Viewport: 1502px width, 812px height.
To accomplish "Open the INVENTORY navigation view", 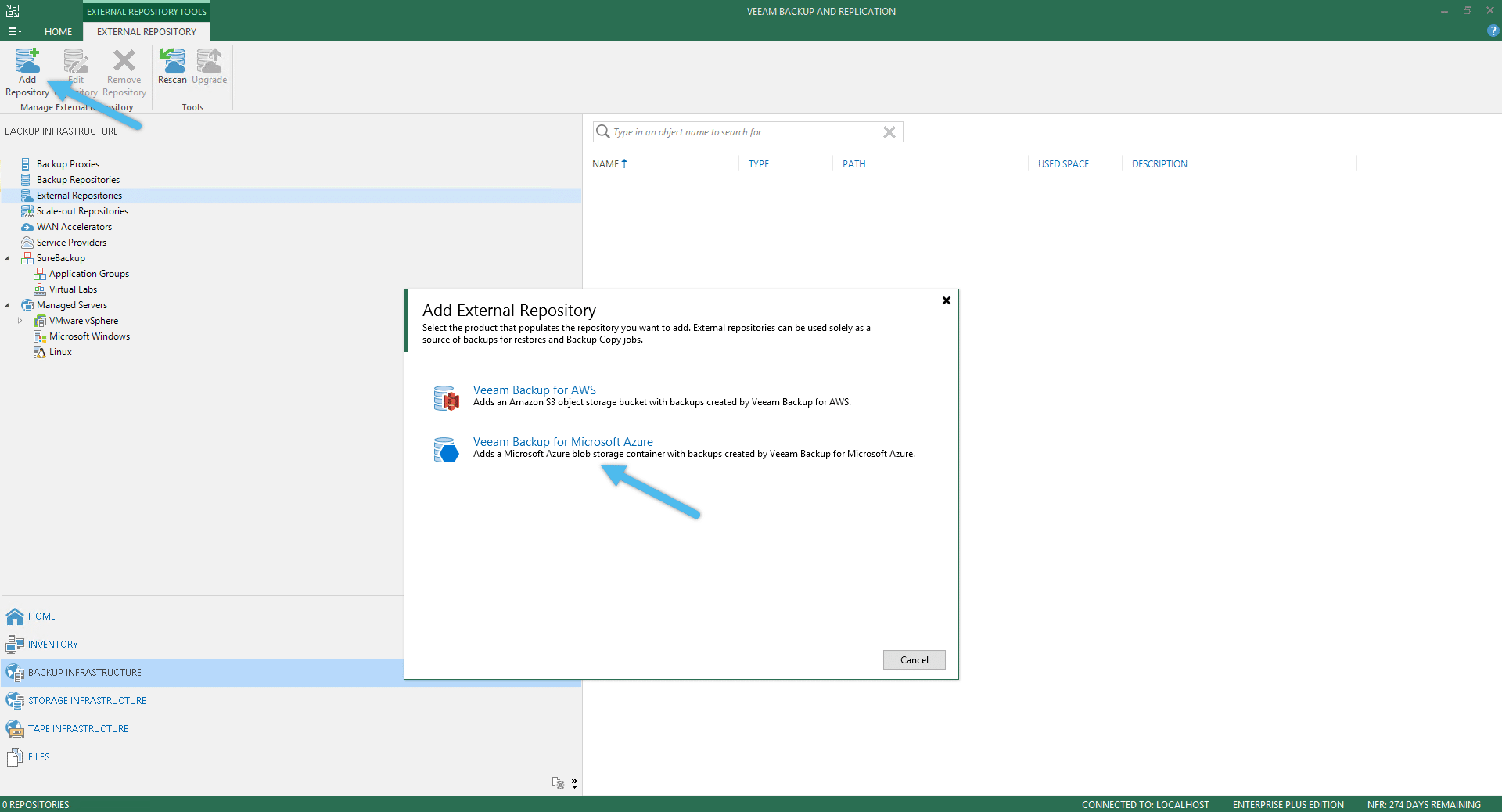I will [x=52, y=645].
